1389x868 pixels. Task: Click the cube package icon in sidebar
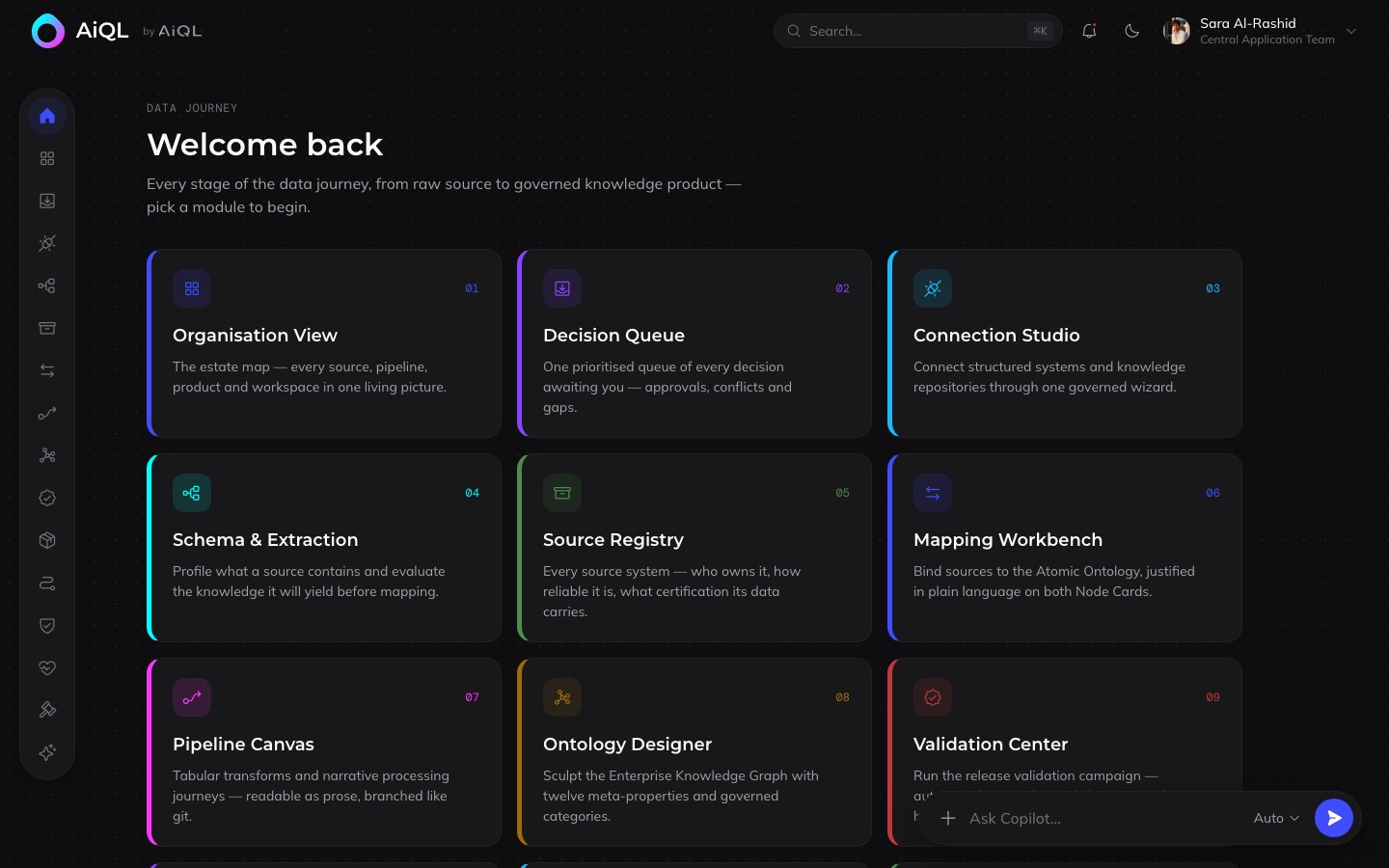(47, 540)
